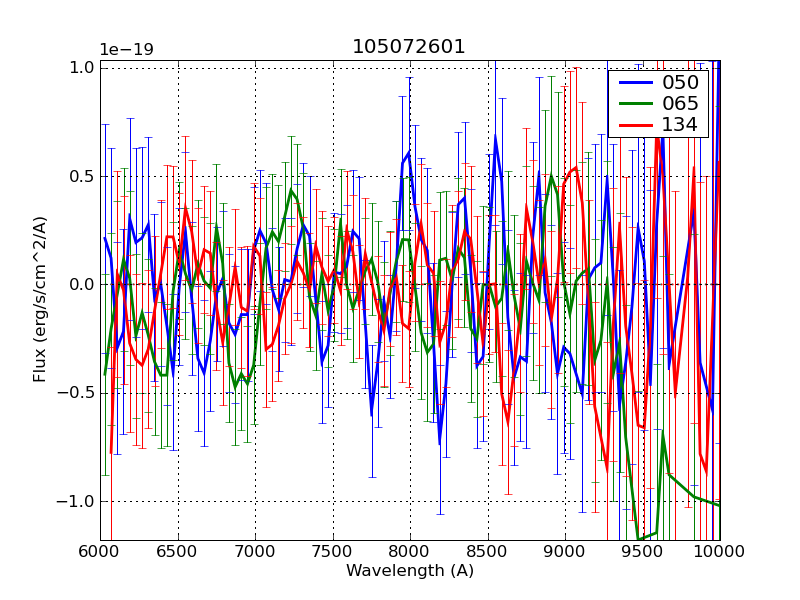The height and width of the screenshot is (600, 800).
Task: Click the 7500 x-axis tick label
Action: coord(333,552)
